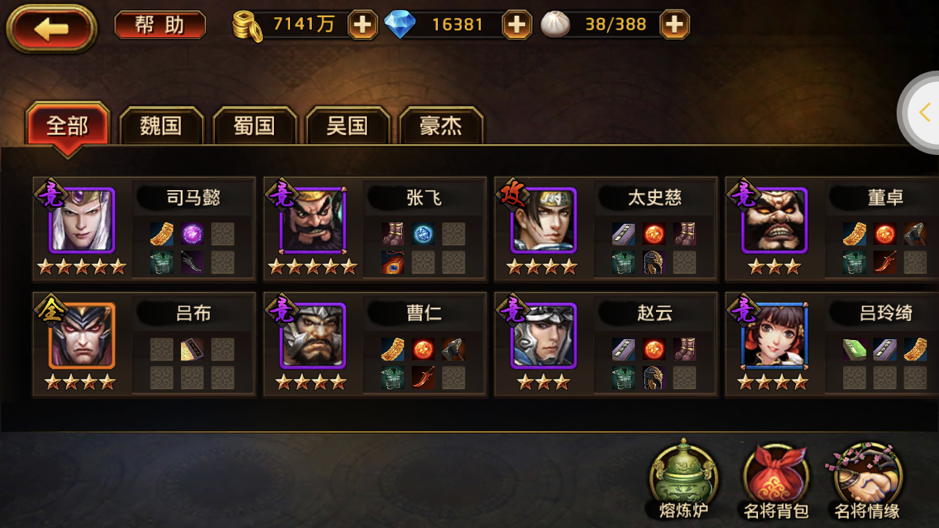
Task: Open 名将情缘 handshake icon
Action: (867, 481)
